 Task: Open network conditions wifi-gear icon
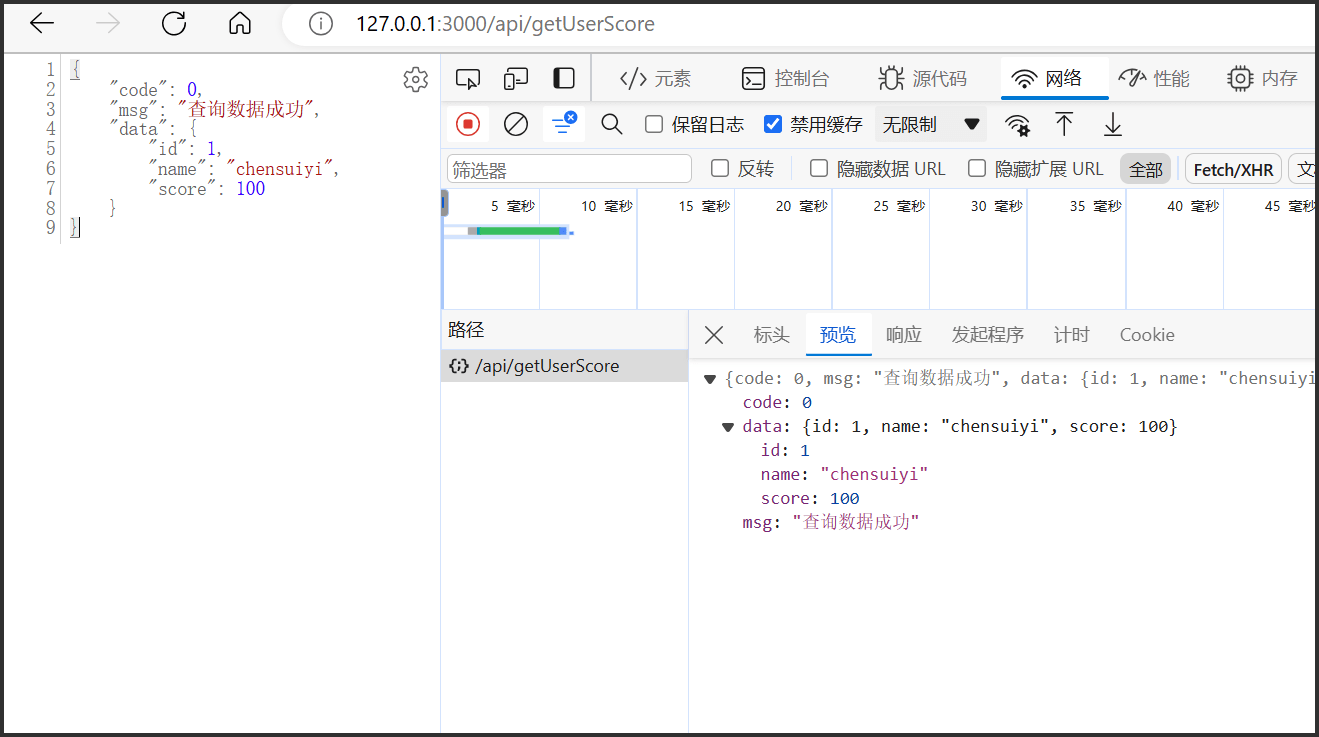(1017, 125)
